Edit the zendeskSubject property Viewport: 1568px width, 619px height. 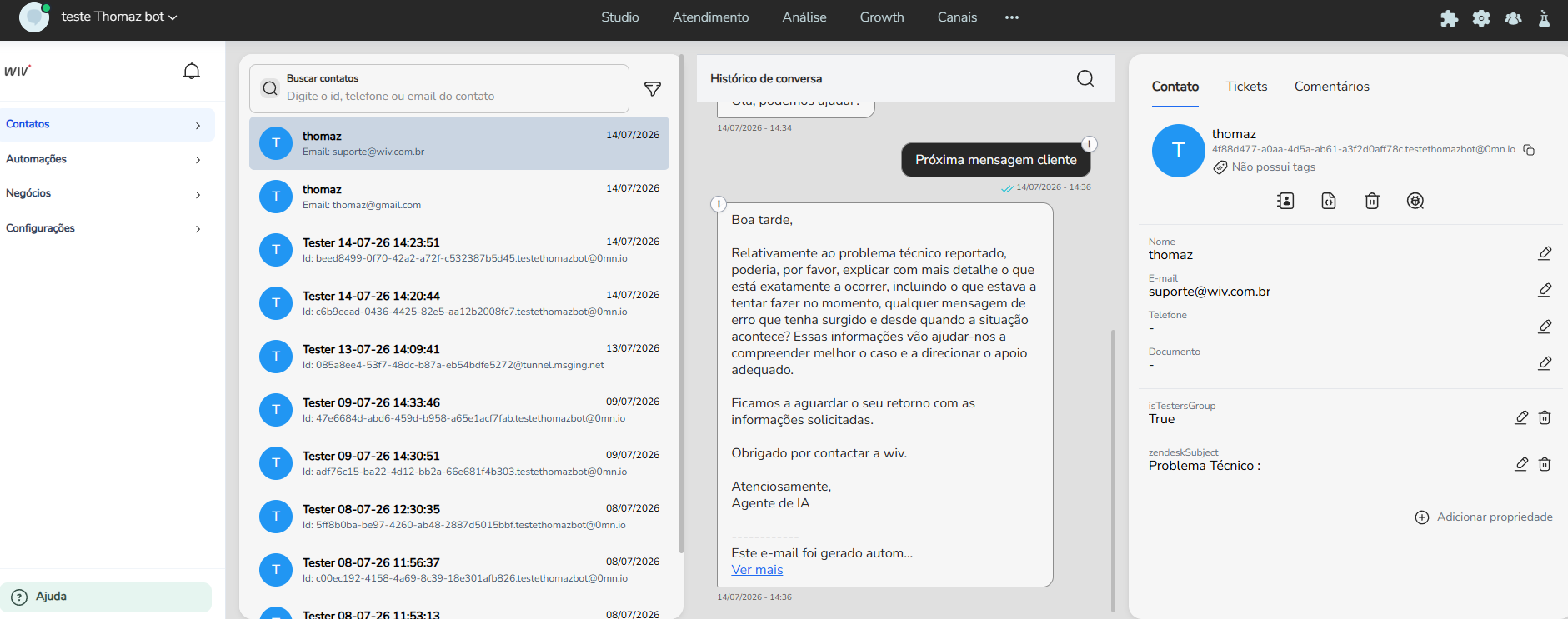[x=1521, y=464]
